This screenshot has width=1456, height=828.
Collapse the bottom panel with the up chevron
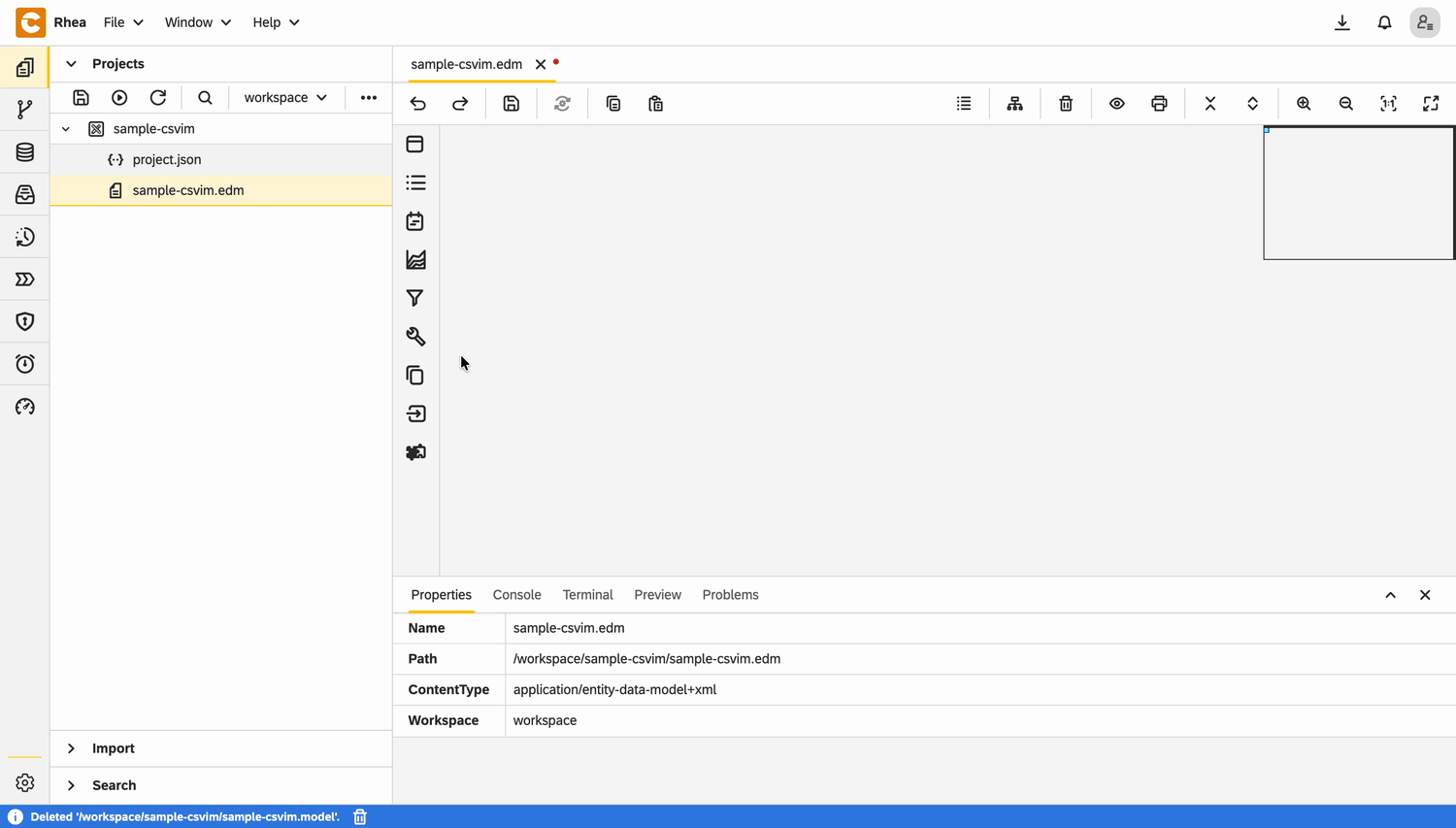click(x=1390, y=595)
